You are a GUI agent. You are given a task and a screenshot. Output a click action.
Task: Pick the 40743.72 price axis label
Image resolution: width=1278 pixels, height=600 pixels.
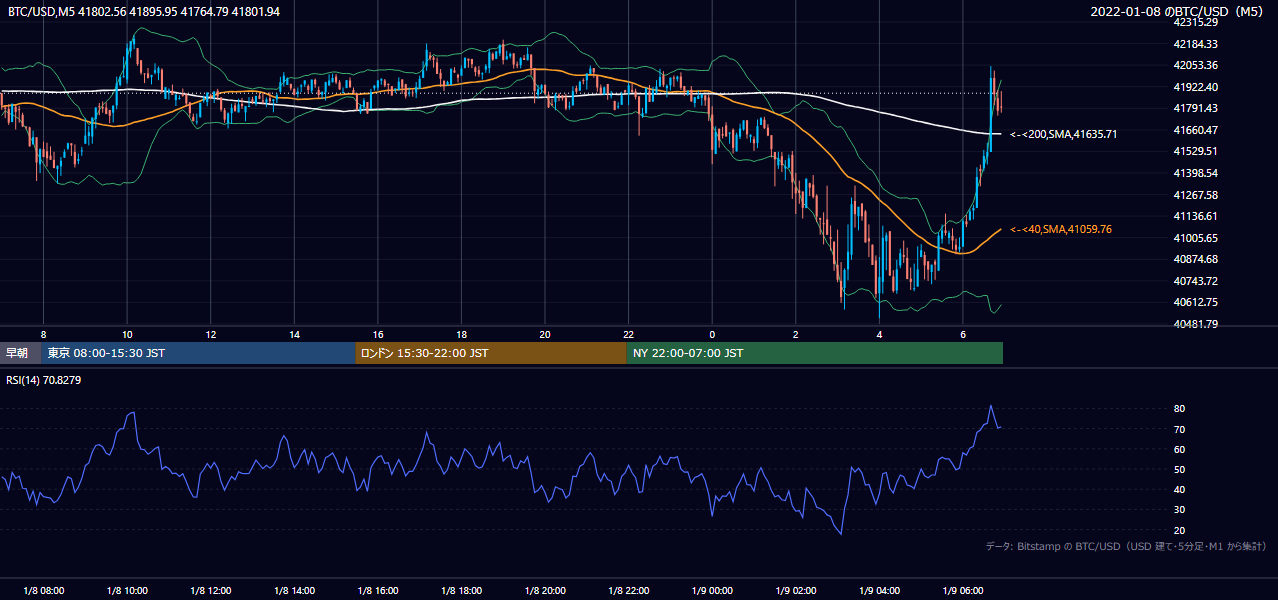1196,281
